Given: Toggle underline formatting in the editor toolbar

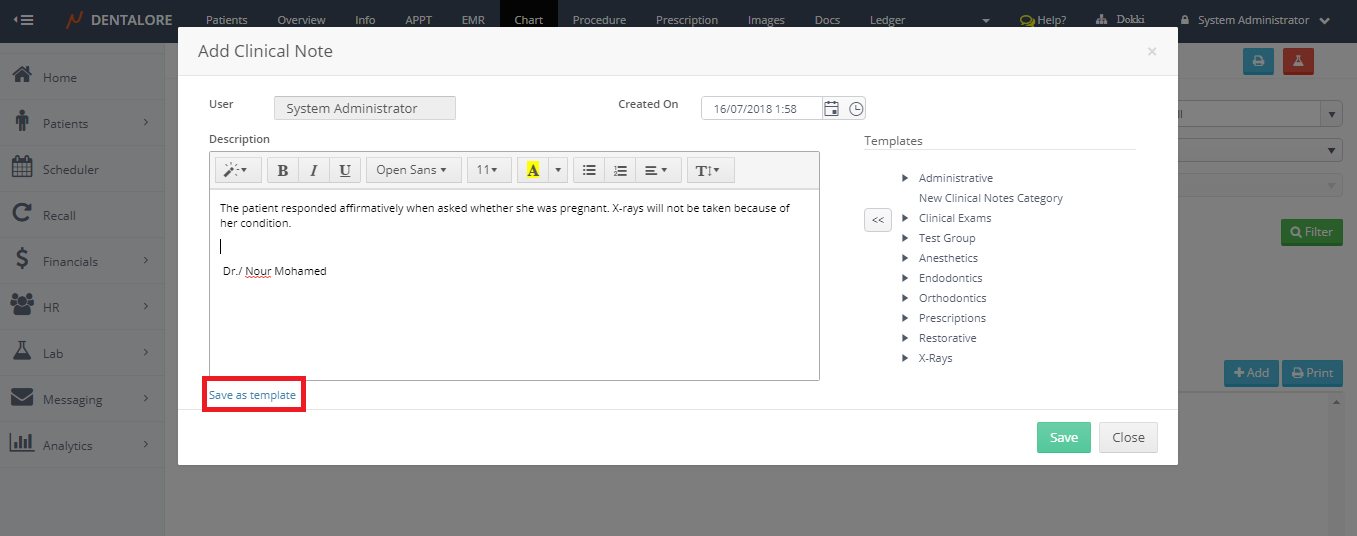Looking at the screenshot, I should coord(345,170).
